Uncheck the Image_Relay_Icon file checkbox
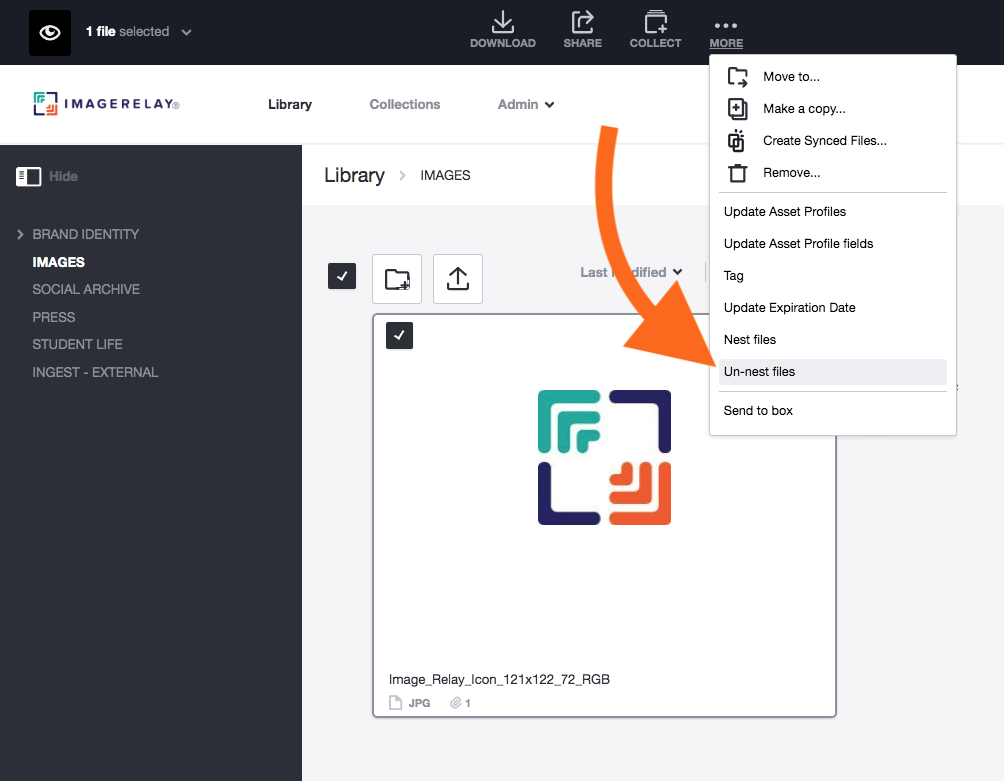 [x=400, y=335]
